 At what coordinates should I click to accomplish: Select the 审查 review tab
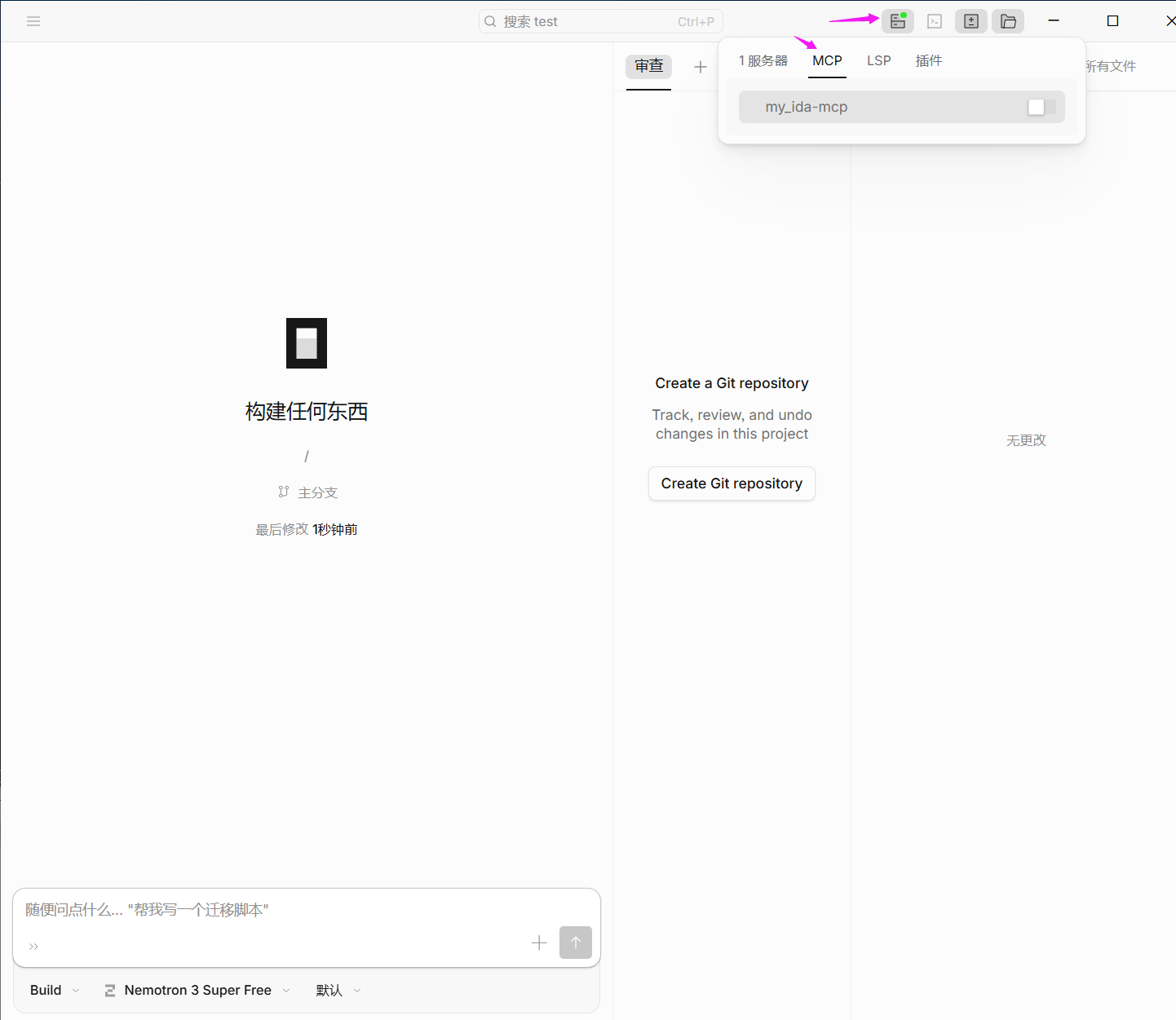(648, 66)
